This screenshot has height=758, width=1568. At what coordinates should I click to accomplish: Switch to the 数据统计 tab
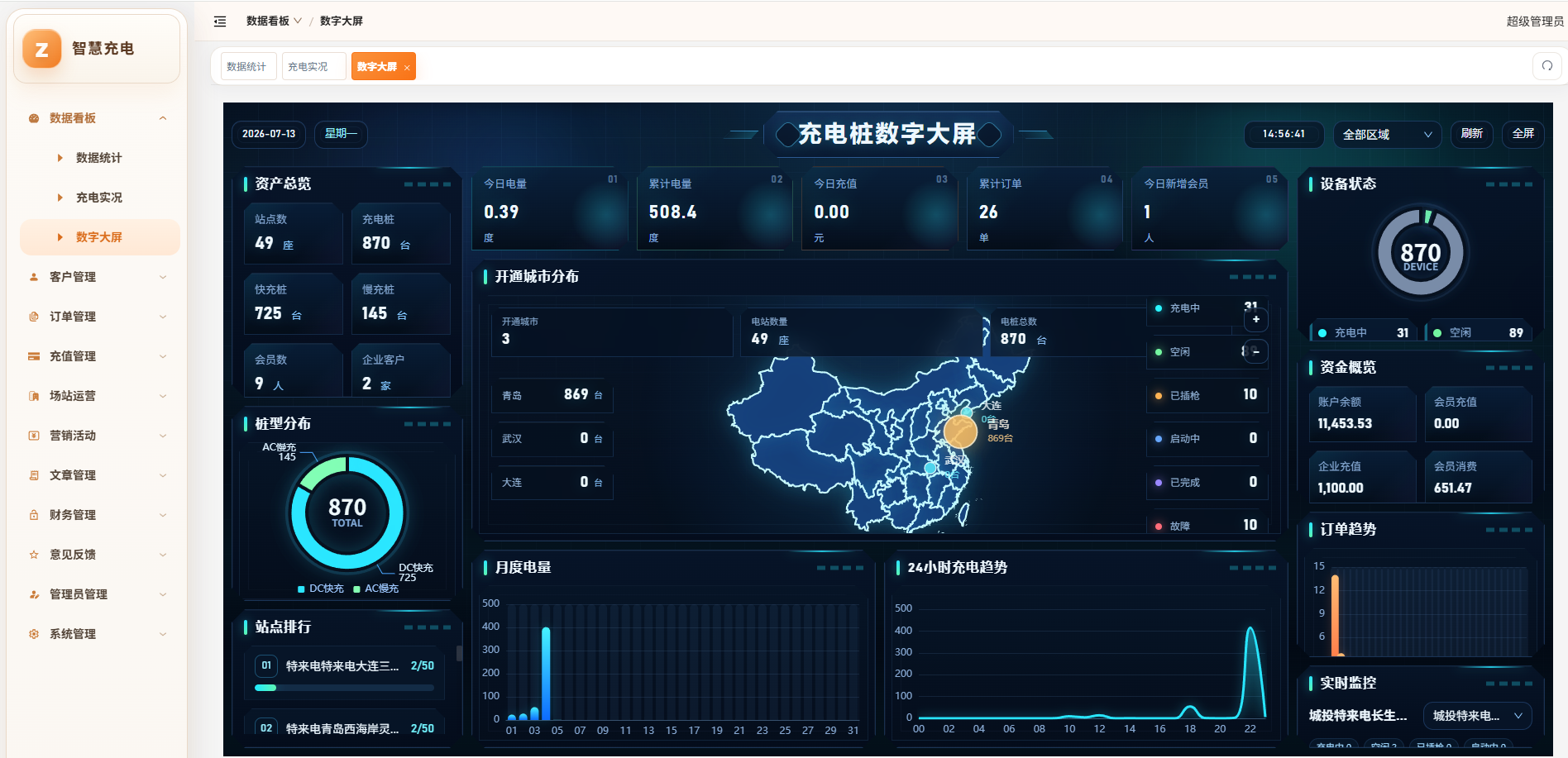point(248,66)
